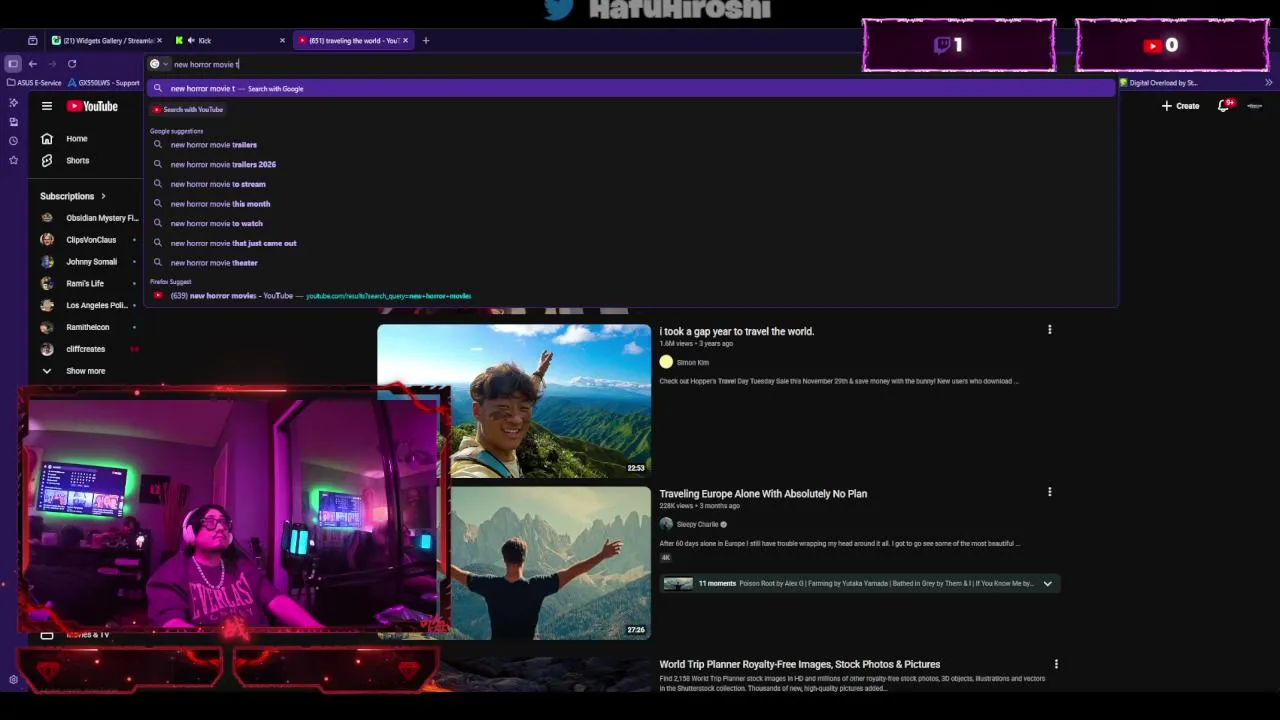The width and height of the screenshot is (1280, 720).
Task: Open 'Traveling Europe Alone With Absolutely No Plan' title
Action: click(x=763, y=494)
